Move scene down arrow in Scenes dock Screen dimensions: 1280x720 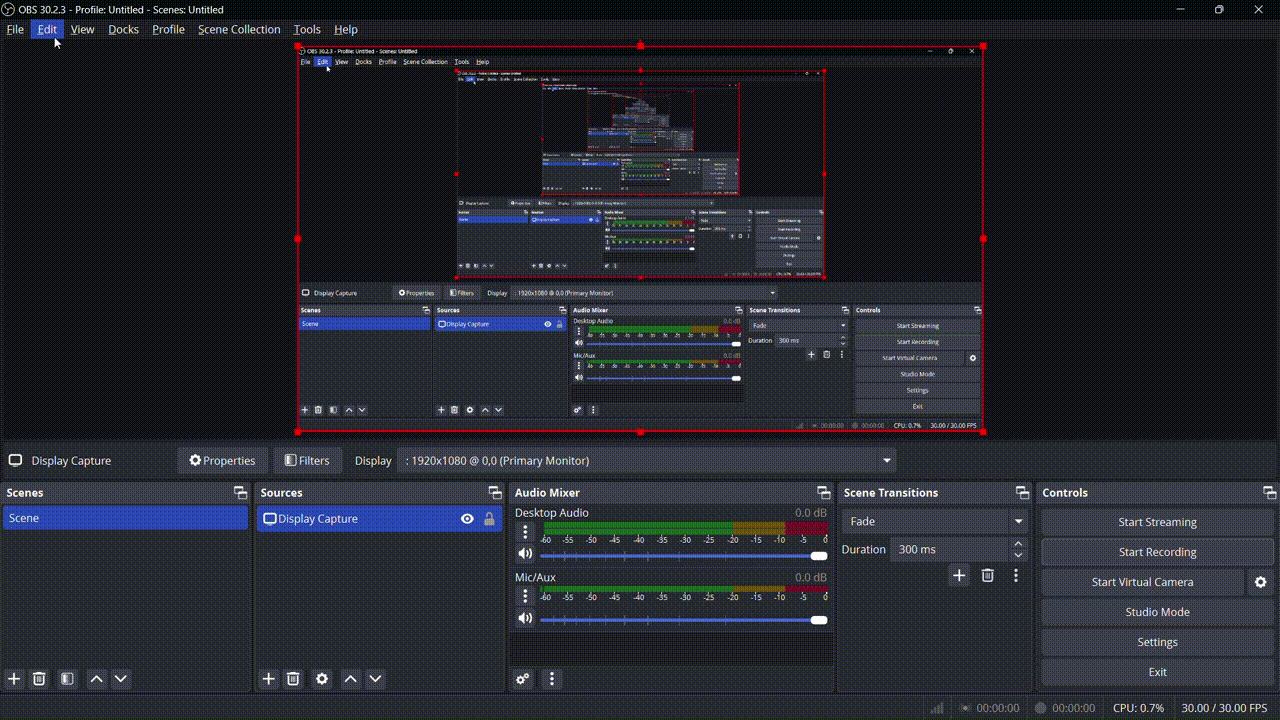click(121, 679)
